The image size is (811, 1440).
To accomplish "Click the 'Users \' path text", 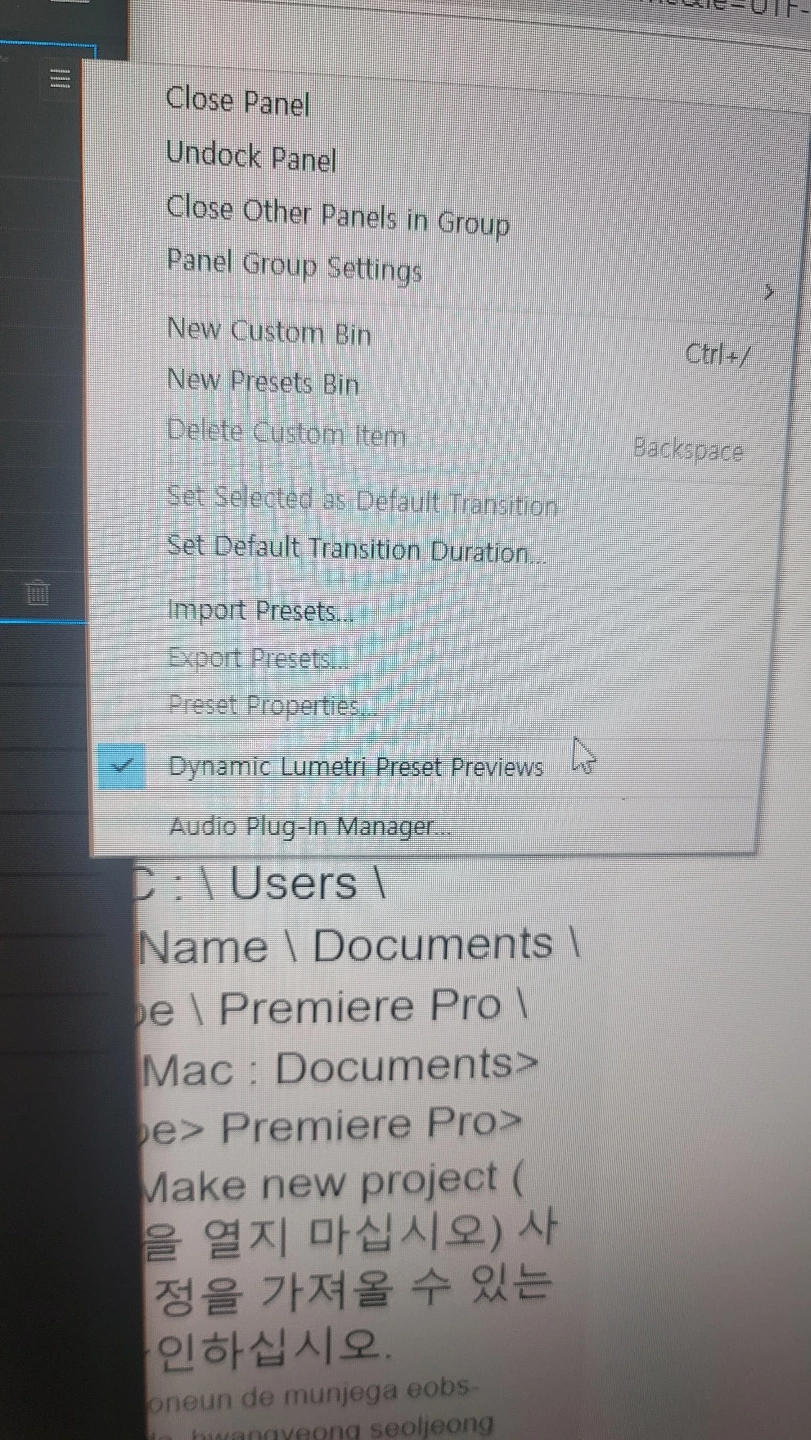I will (307, 884).
